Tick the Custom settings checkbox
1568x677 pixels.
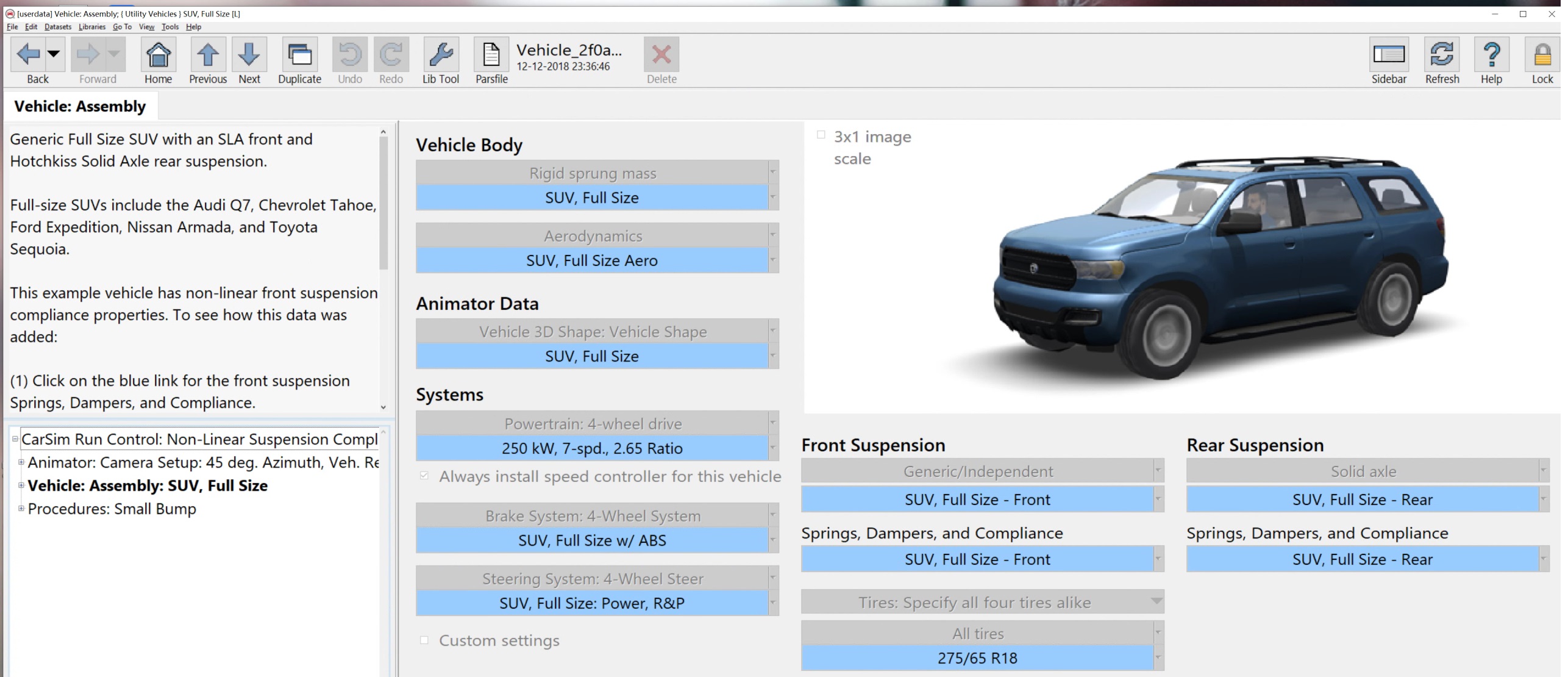click(x=424, y=640)
